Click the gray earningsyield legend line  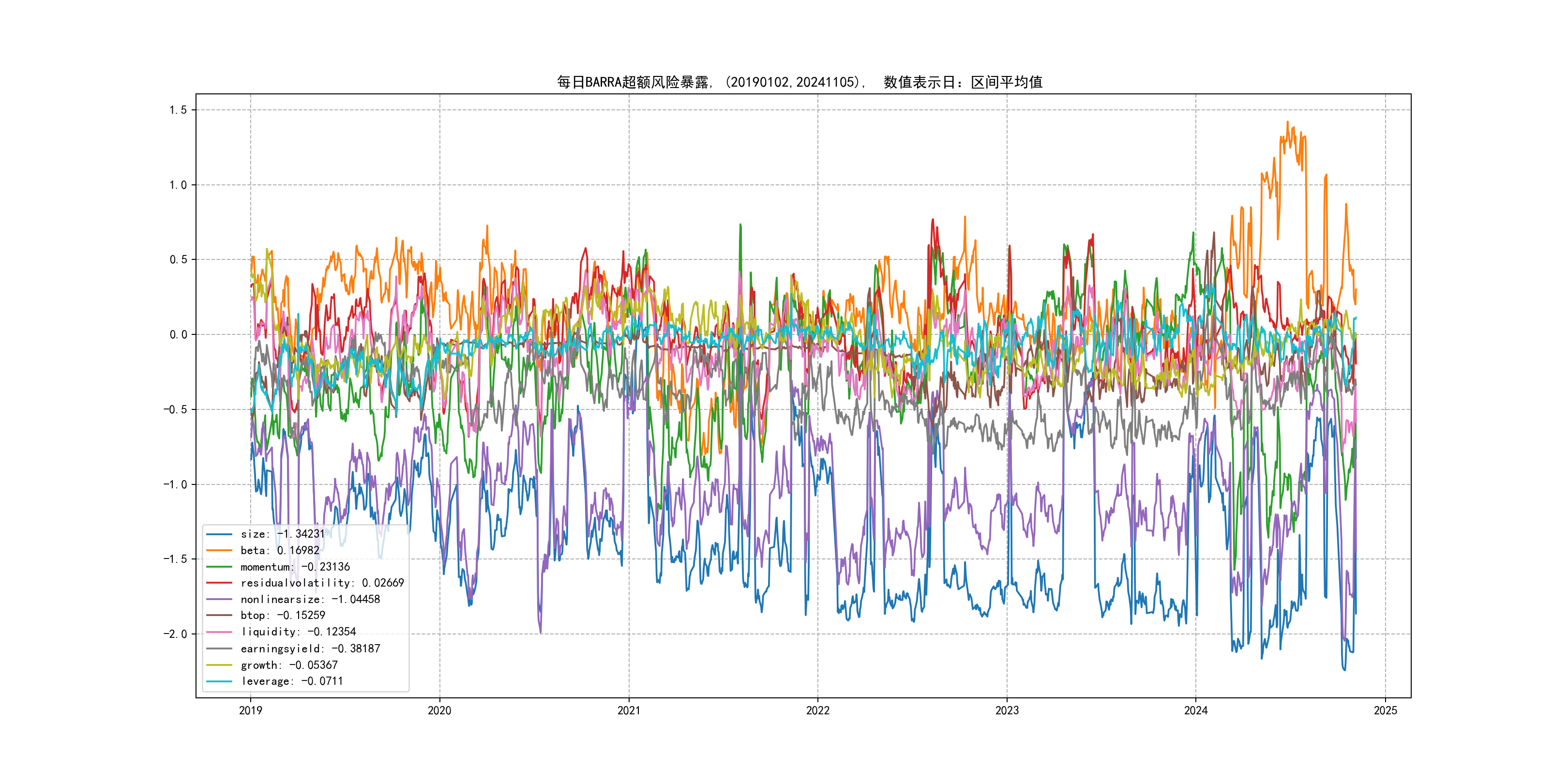click(219, 648)
